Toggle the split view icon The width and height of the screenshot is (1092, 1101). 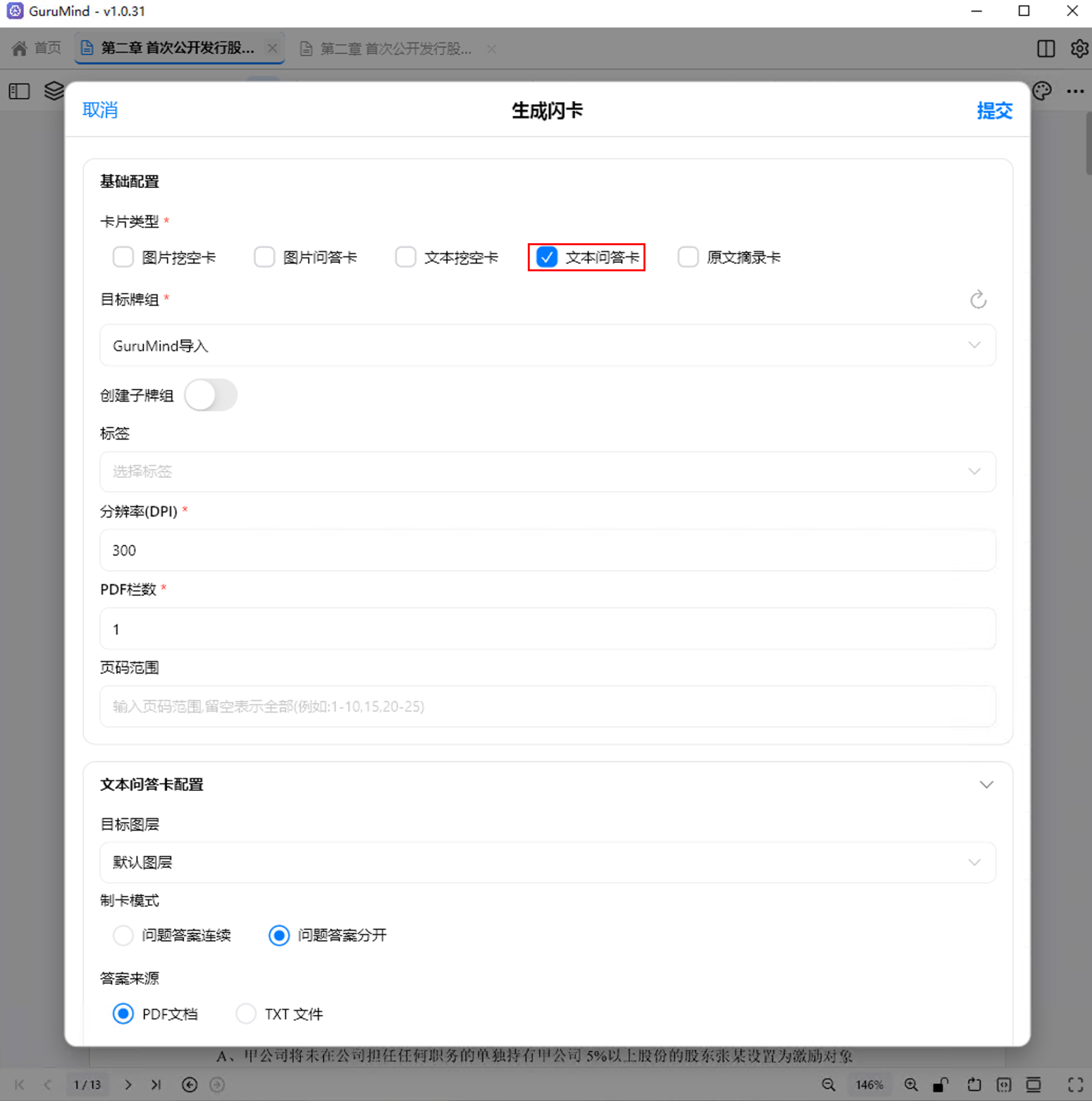(1046, 48)
